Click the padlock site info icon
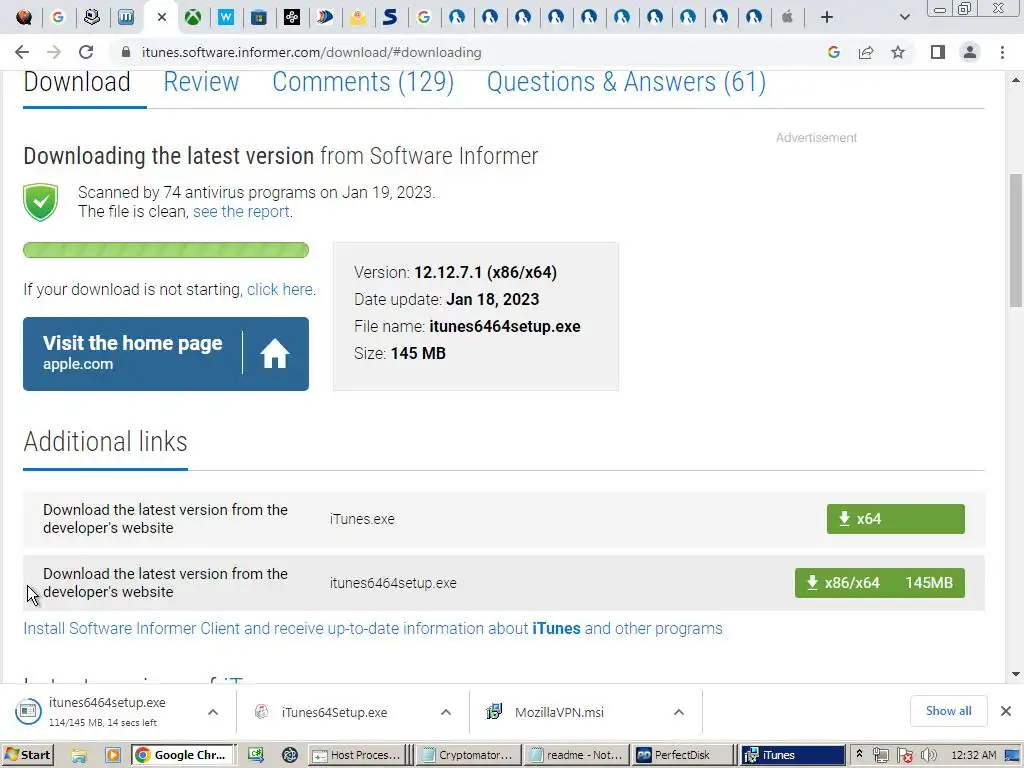Screen dimensions: 1024x768 [x=126, y=52]
